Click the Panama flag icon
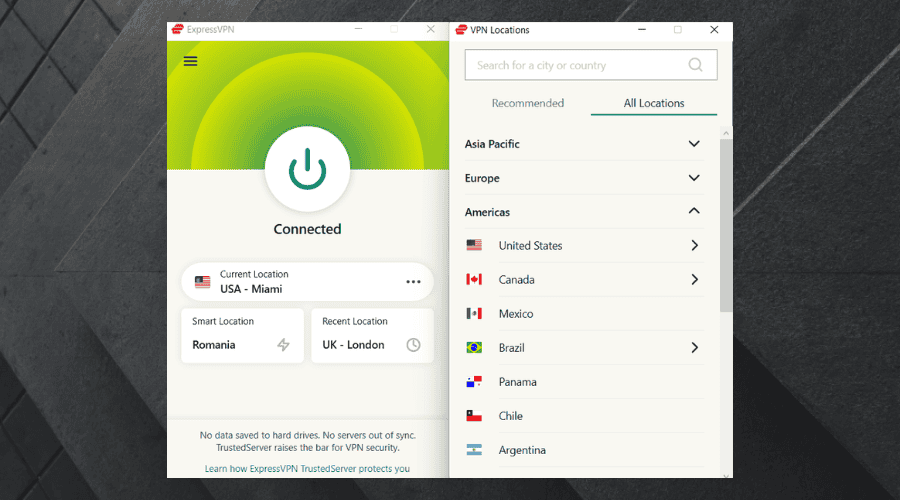Screen dimensions: 900x500 [474, 382]
